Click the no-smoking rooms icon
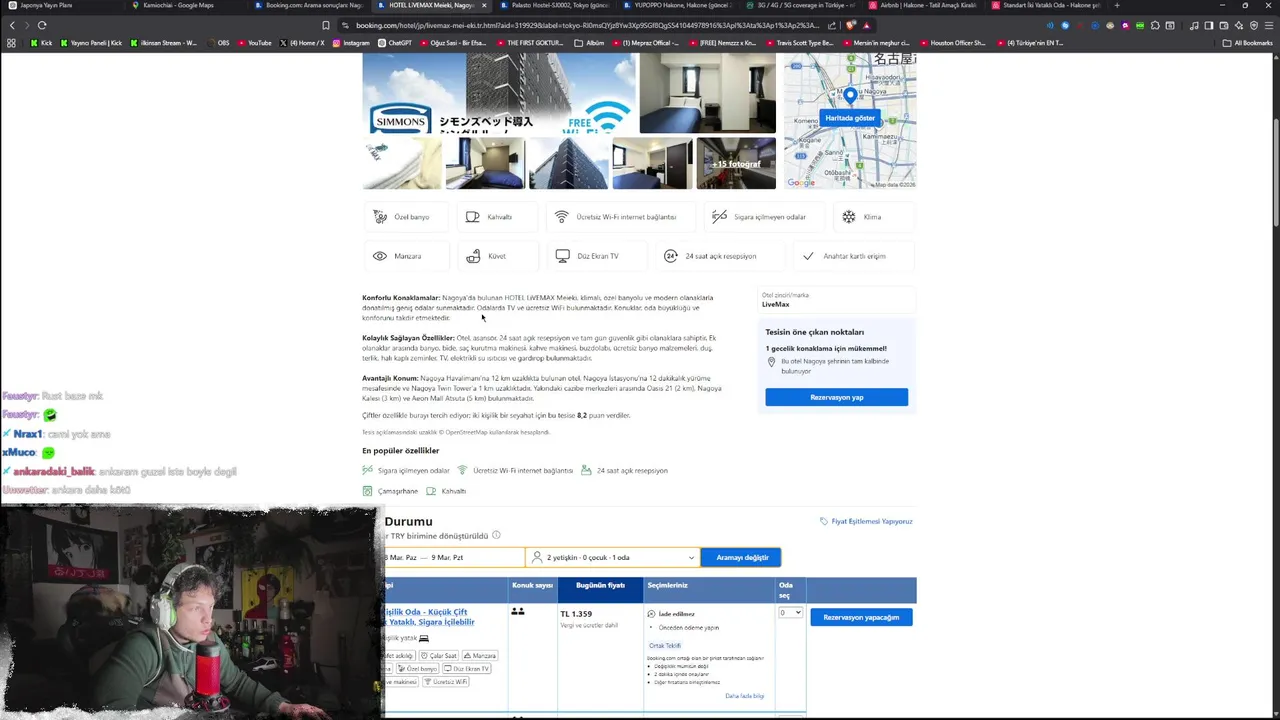 (720, 216)
